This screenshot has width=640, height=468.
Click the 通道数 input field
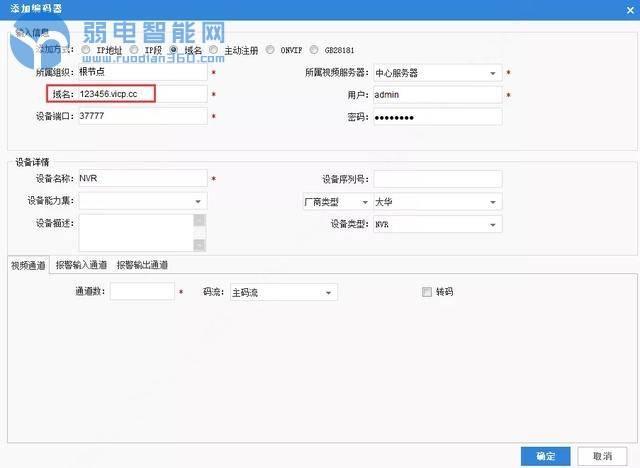point(142,292)
